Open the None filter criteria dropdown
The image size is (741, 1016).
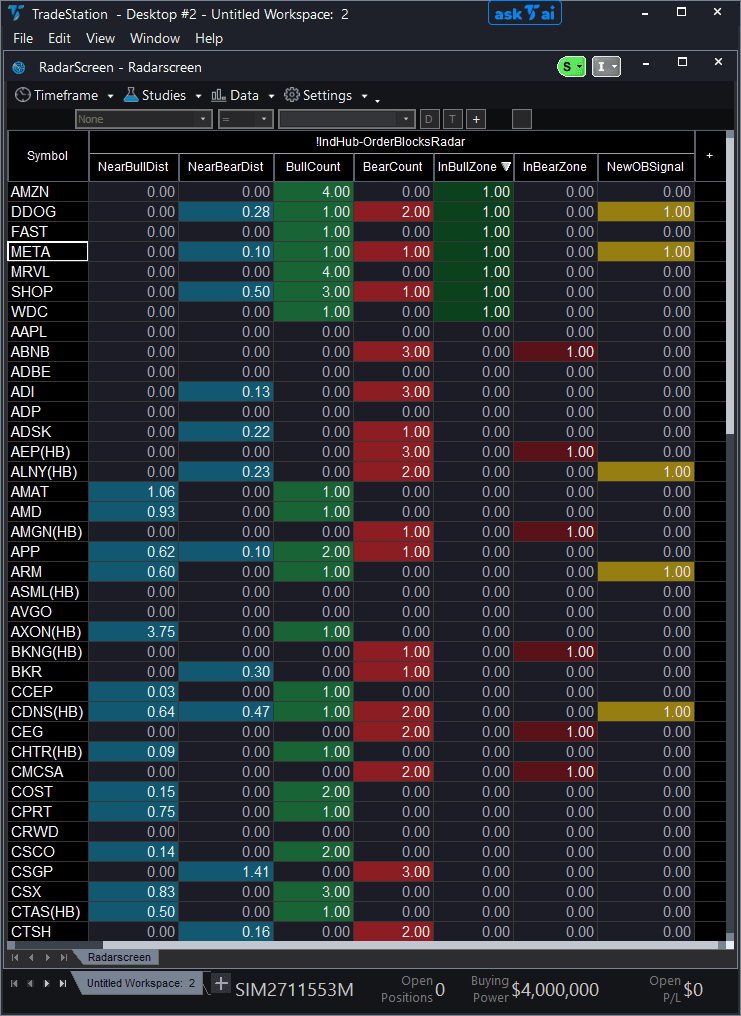[x=142, y=118]
